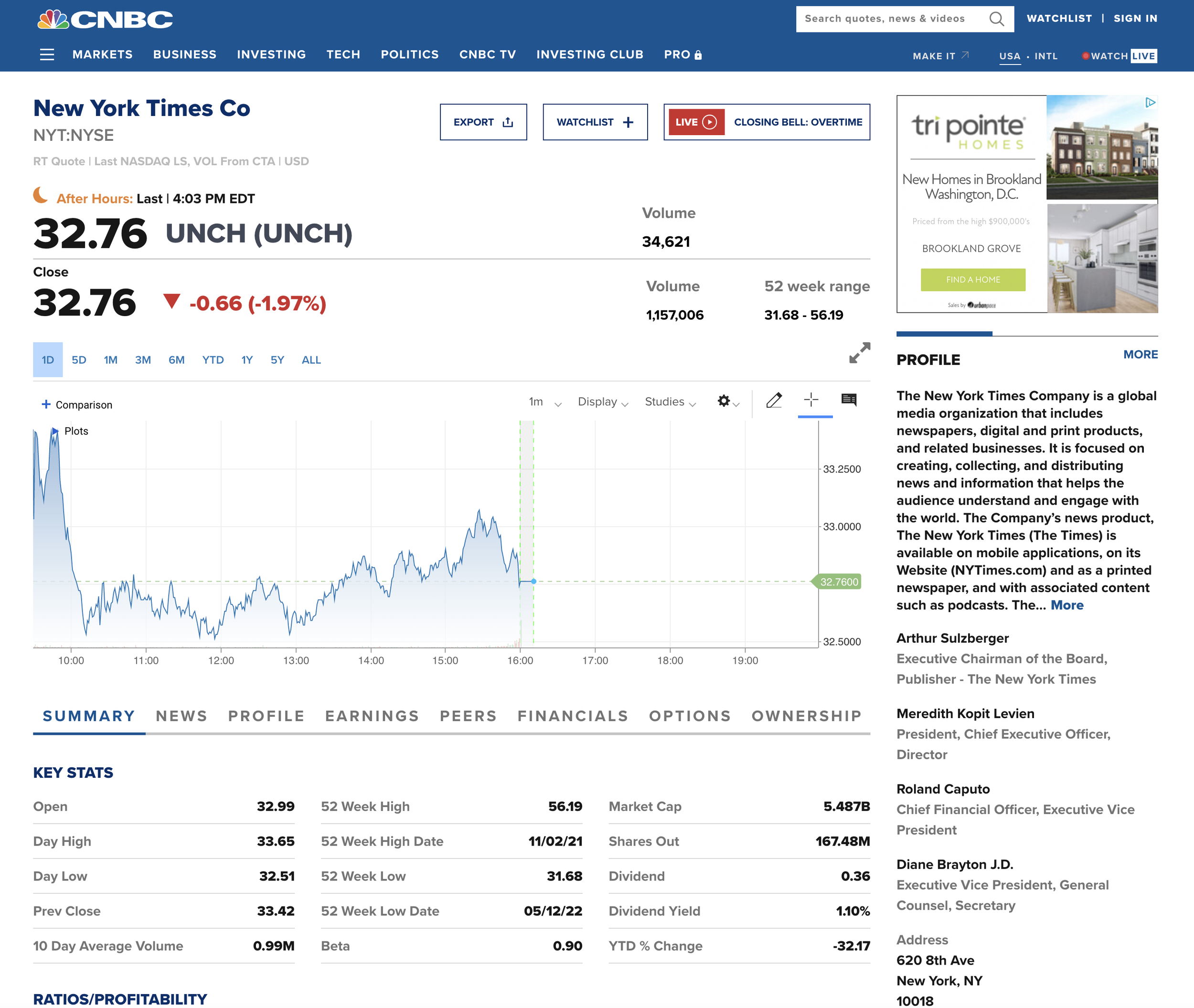Click the AdChoices ad icon
Viewport: 1194px width, 1008px height.
(x=1150, y=103)
